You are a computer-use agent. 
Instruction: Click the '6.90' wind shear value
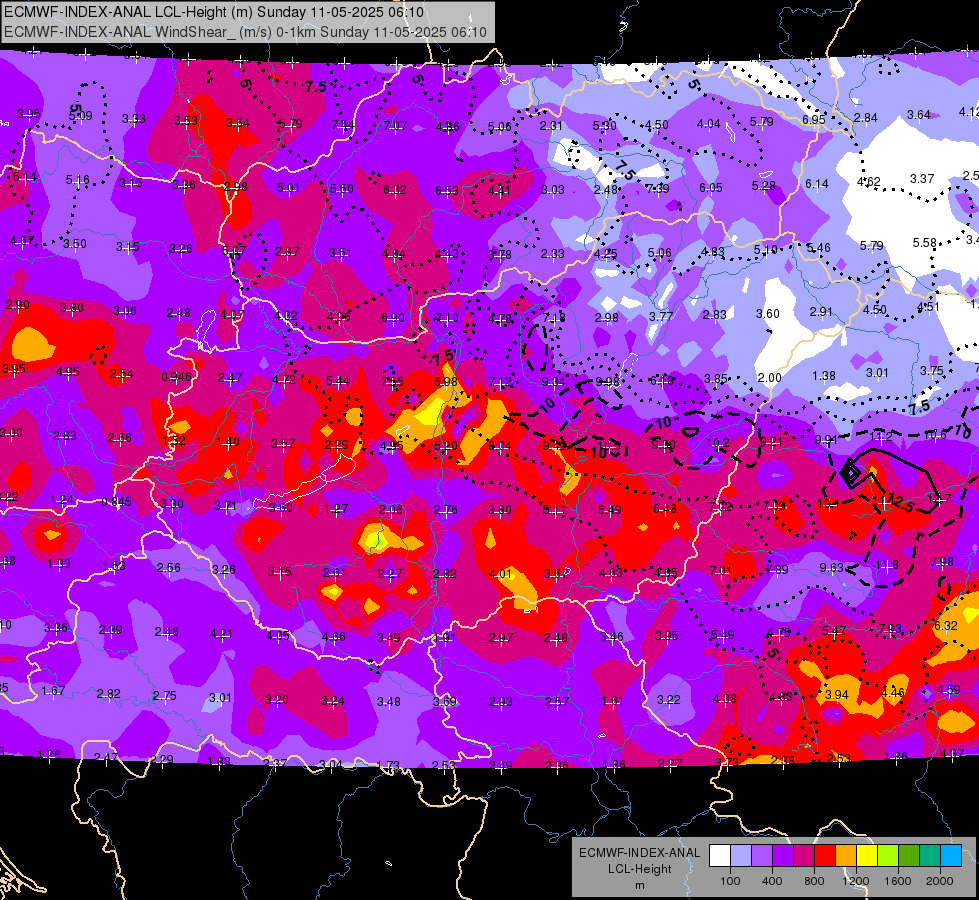[393, 318]
